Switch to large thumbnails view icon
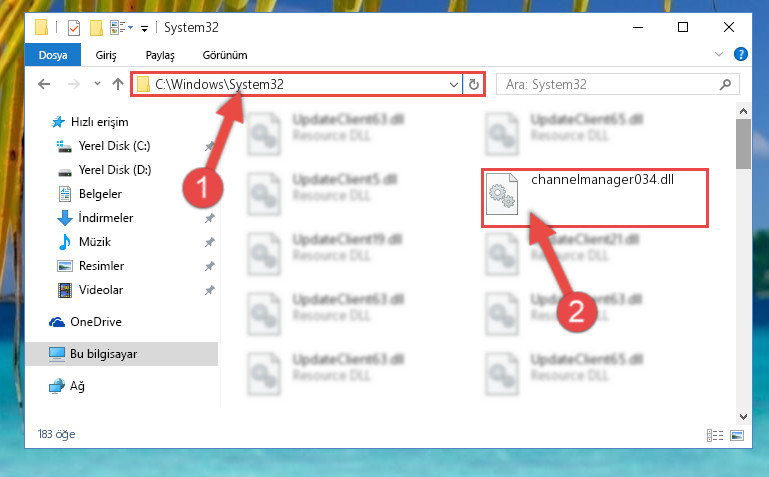The width and height of the screenshot is (769, 477). [737, 435]
